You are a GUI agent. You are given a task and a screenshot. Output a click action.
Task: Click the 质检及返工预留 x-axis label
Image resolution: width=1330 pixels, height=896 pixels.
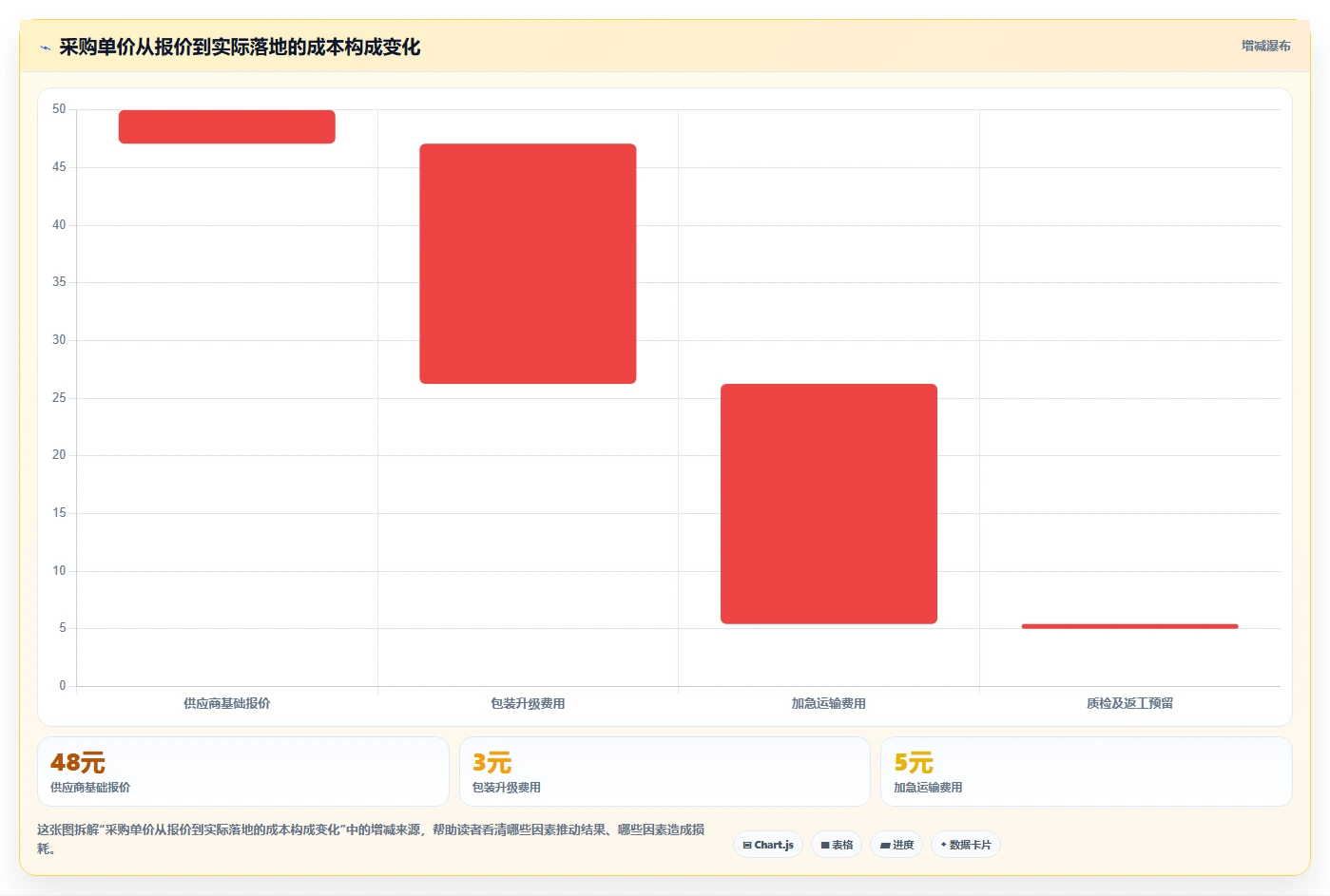click(x=1129, y=703)
